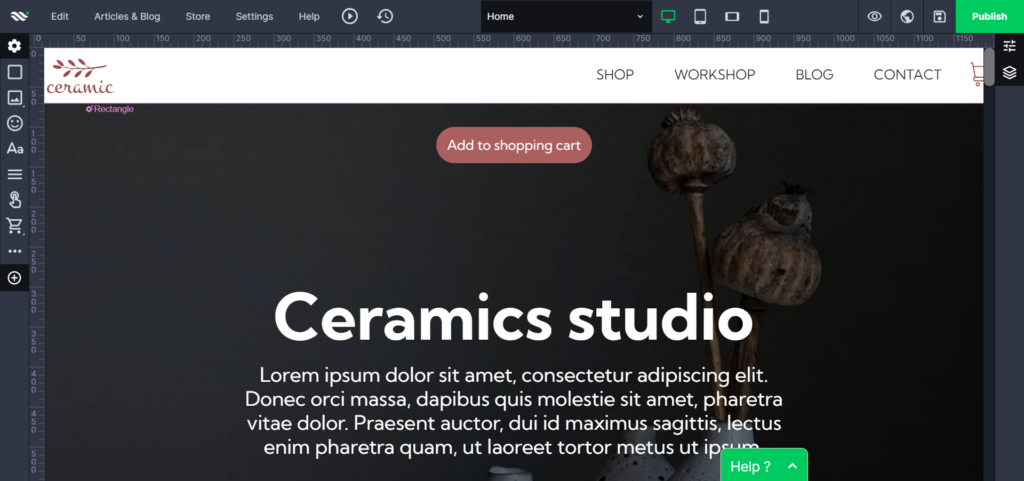Open the smiley icons tool
The image size is (1024, 481).
click(x=14, y=123)
